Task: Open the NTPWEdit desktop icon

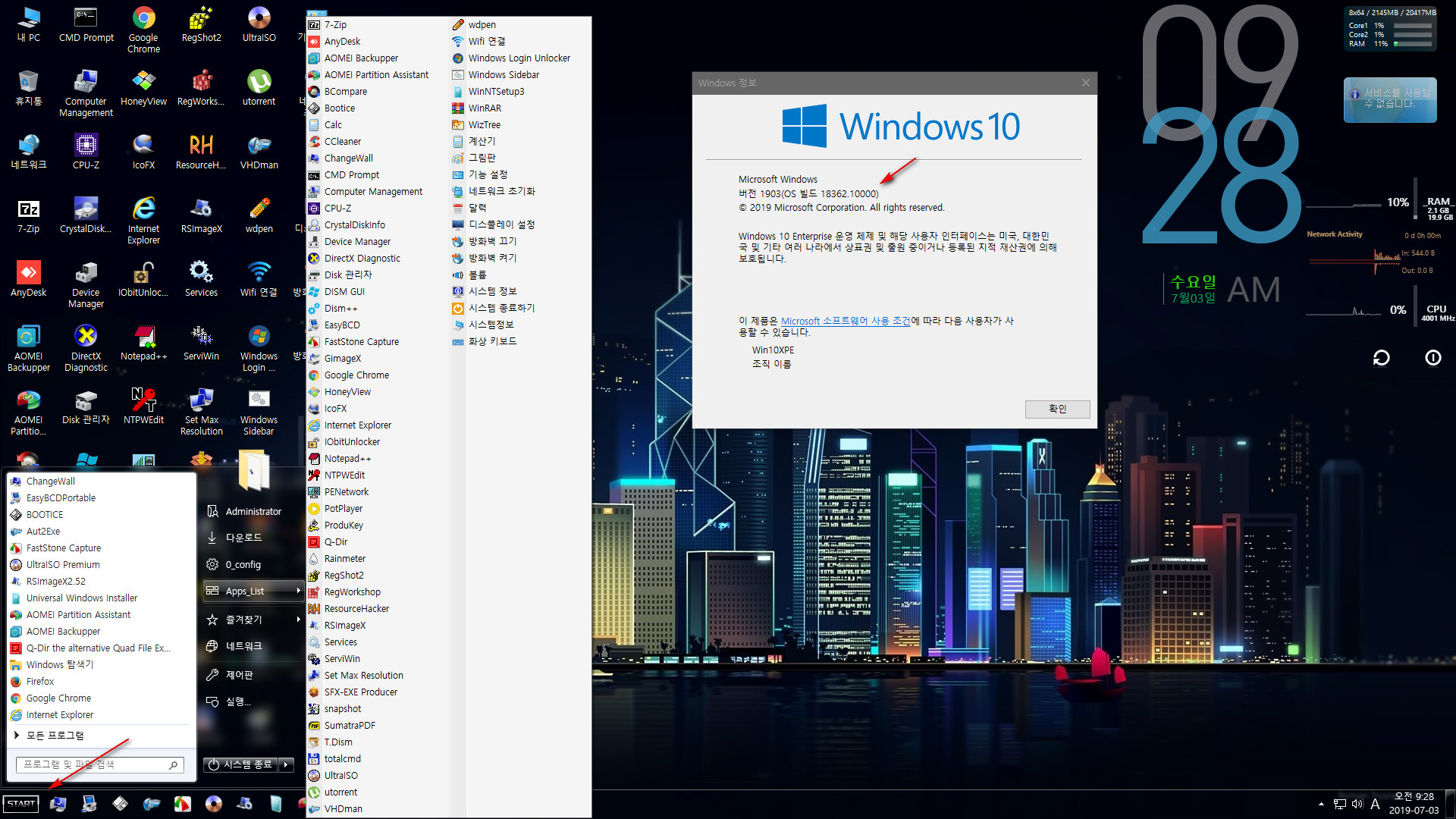Action: 143,407
